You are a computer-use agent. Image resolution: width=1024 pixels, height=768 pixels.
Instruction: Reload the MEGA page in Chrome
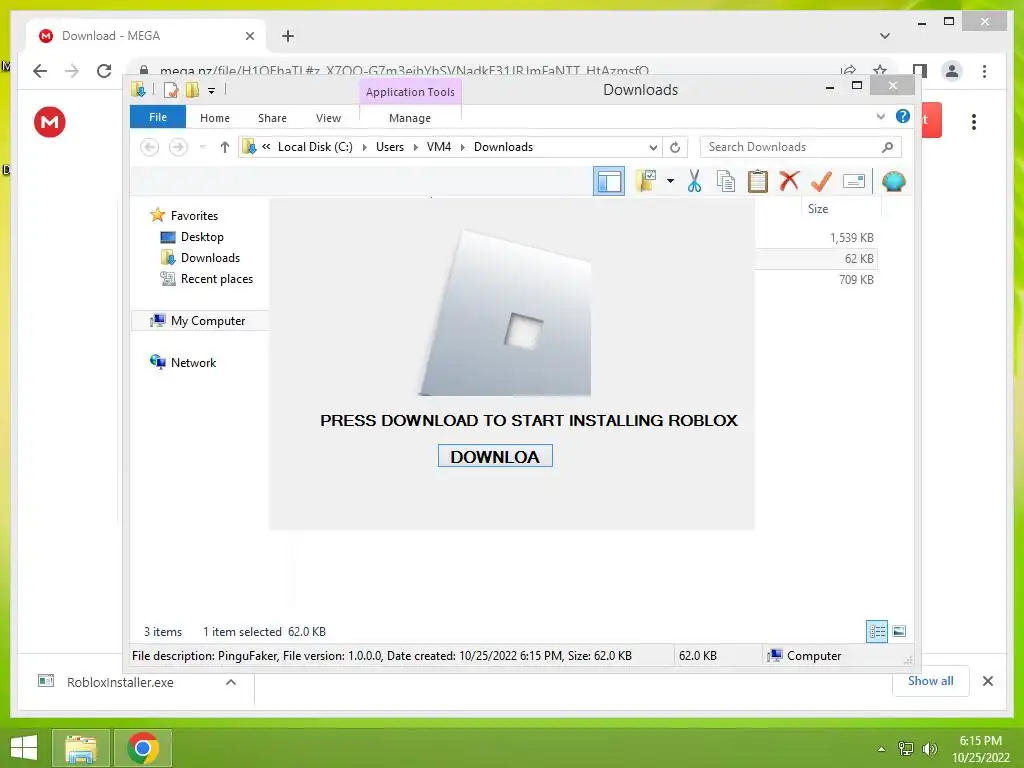(x=104, y=71)
